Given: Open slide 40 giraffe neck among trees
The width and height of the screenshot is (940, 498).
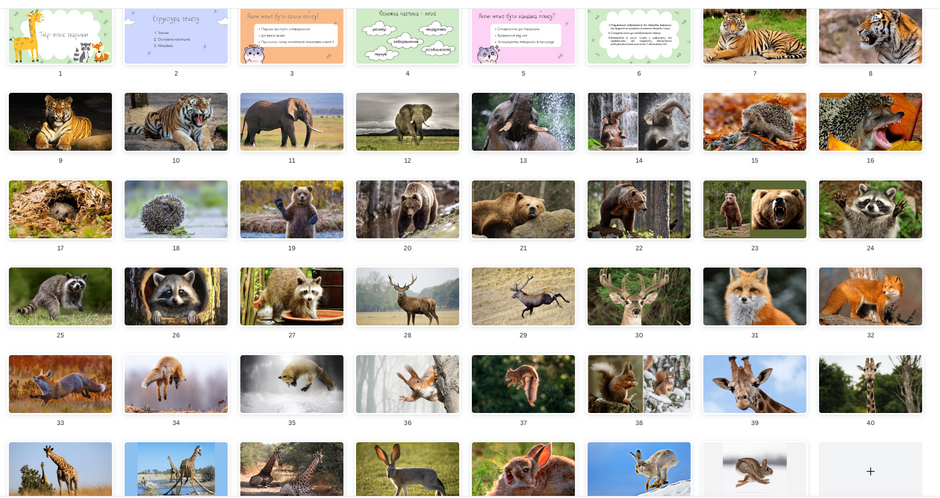Looking at the screenshot, I should (870, 384).
